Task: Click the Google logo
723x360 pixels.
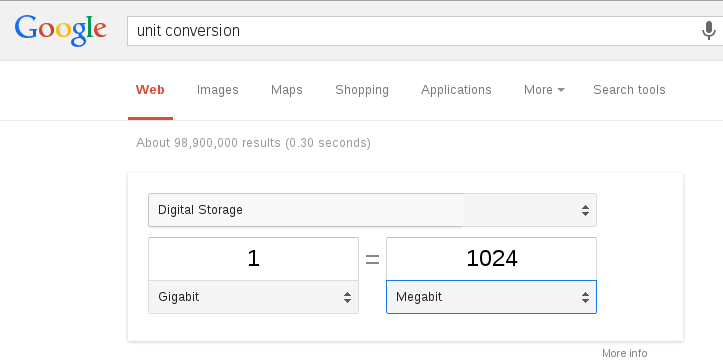Action: click(60, 30)
